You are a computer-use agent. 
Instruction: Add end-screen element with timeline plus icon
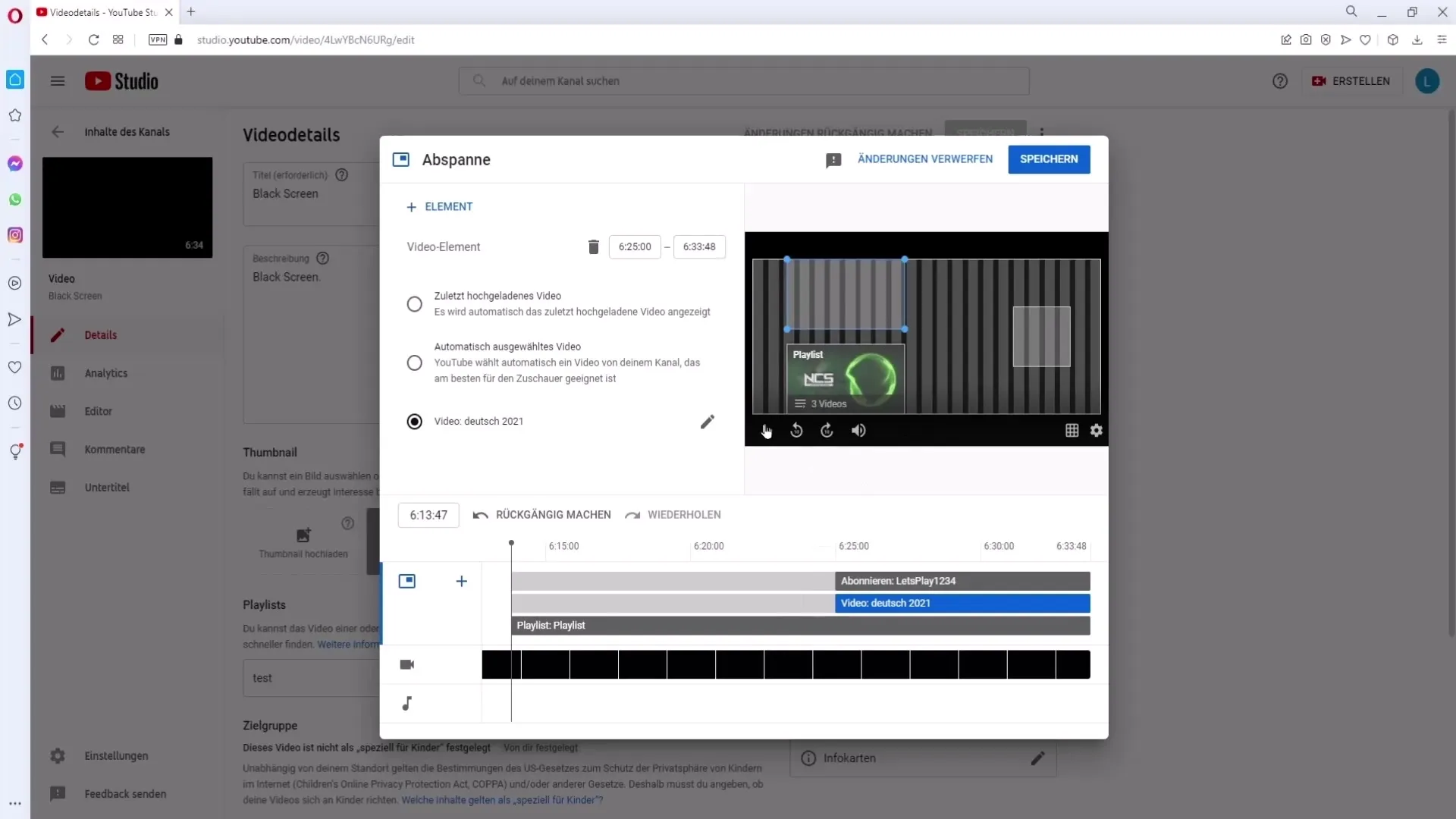(461, 582)
